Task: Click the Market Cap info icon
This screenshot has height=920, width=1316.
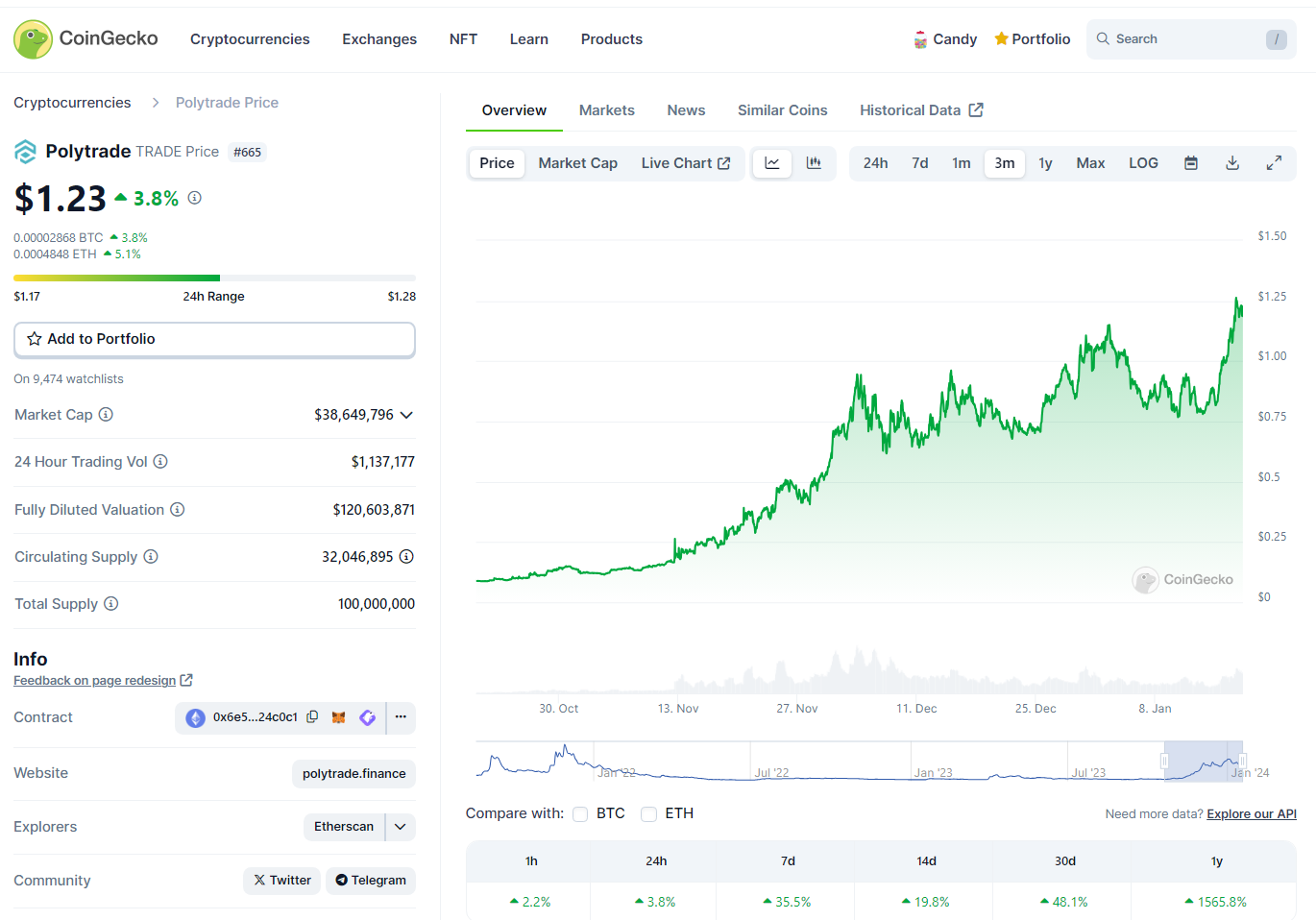Action: 107,415
